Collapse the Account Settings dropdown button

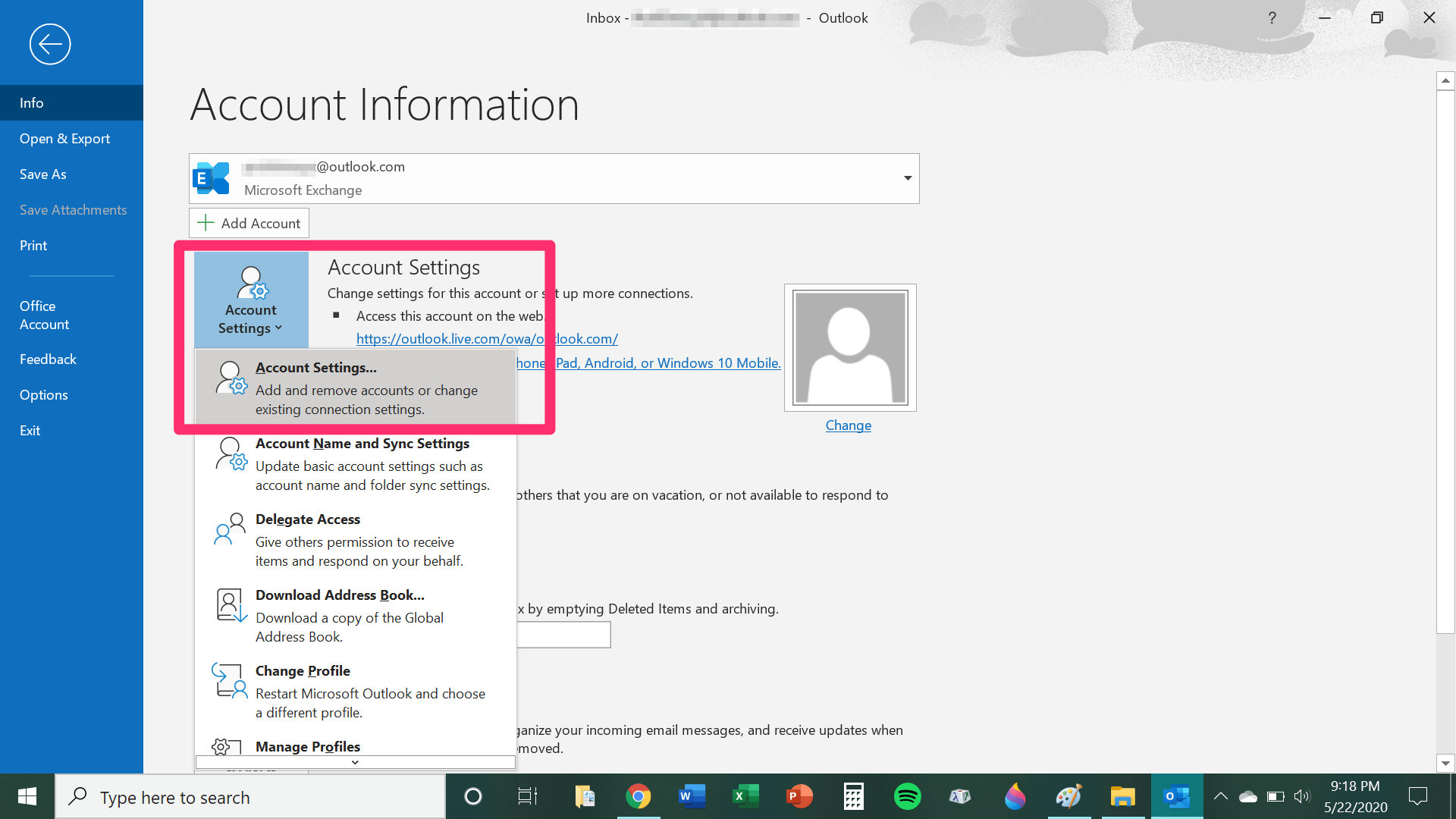pos(251,300)
